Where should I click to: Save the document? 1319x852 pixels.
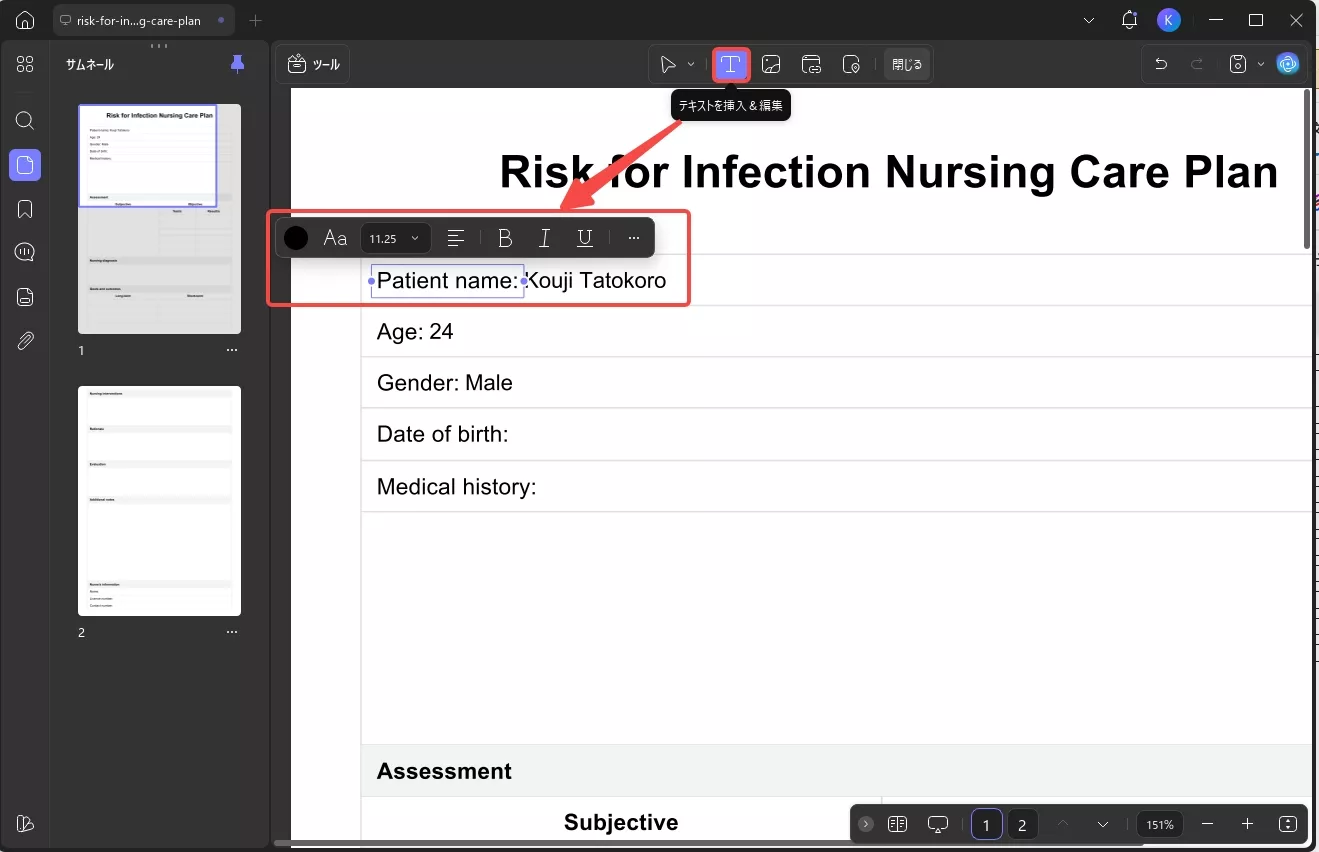tap(1238, 65)
